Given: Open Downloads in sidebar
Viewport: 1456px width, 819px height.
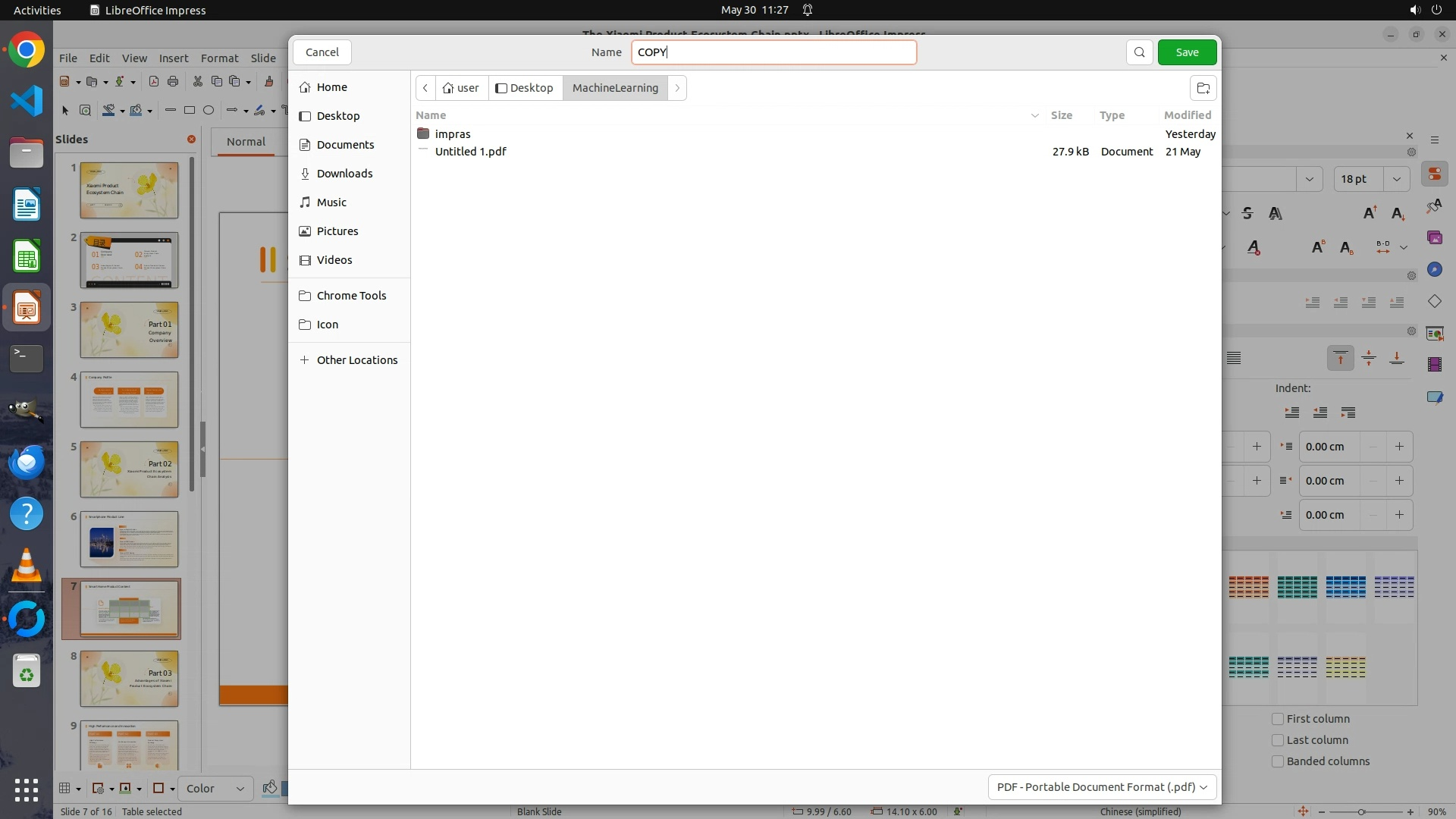Looking at the screenshot, I should [344, 174].
